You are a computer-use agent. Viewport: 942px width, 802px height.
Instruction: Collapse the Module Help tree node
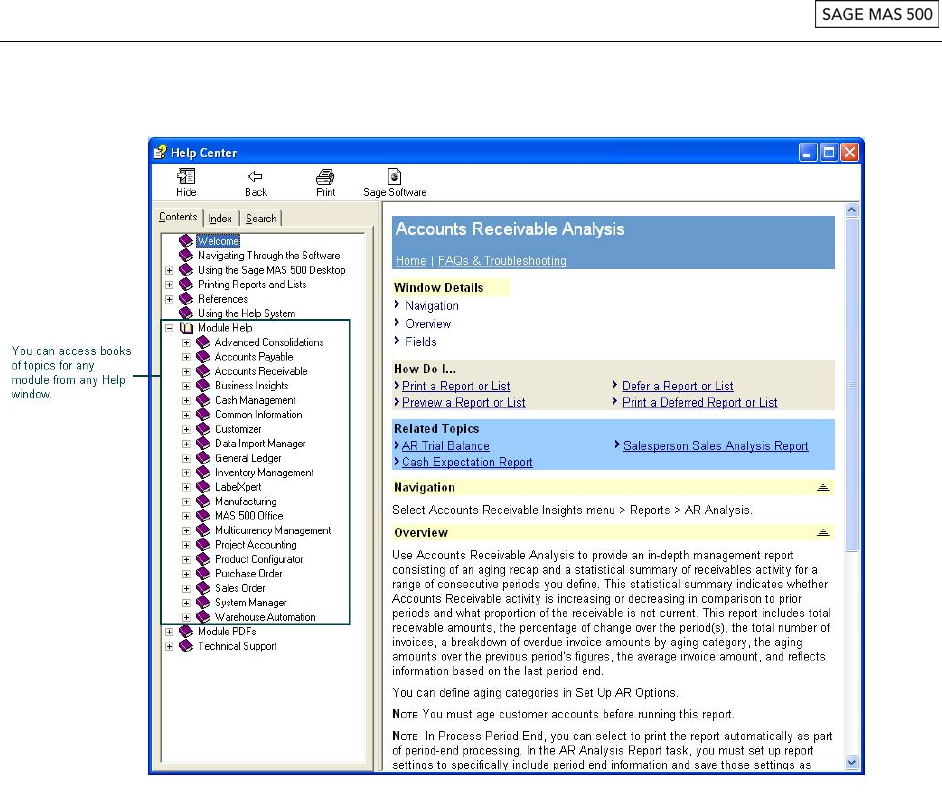pos(169,328)
